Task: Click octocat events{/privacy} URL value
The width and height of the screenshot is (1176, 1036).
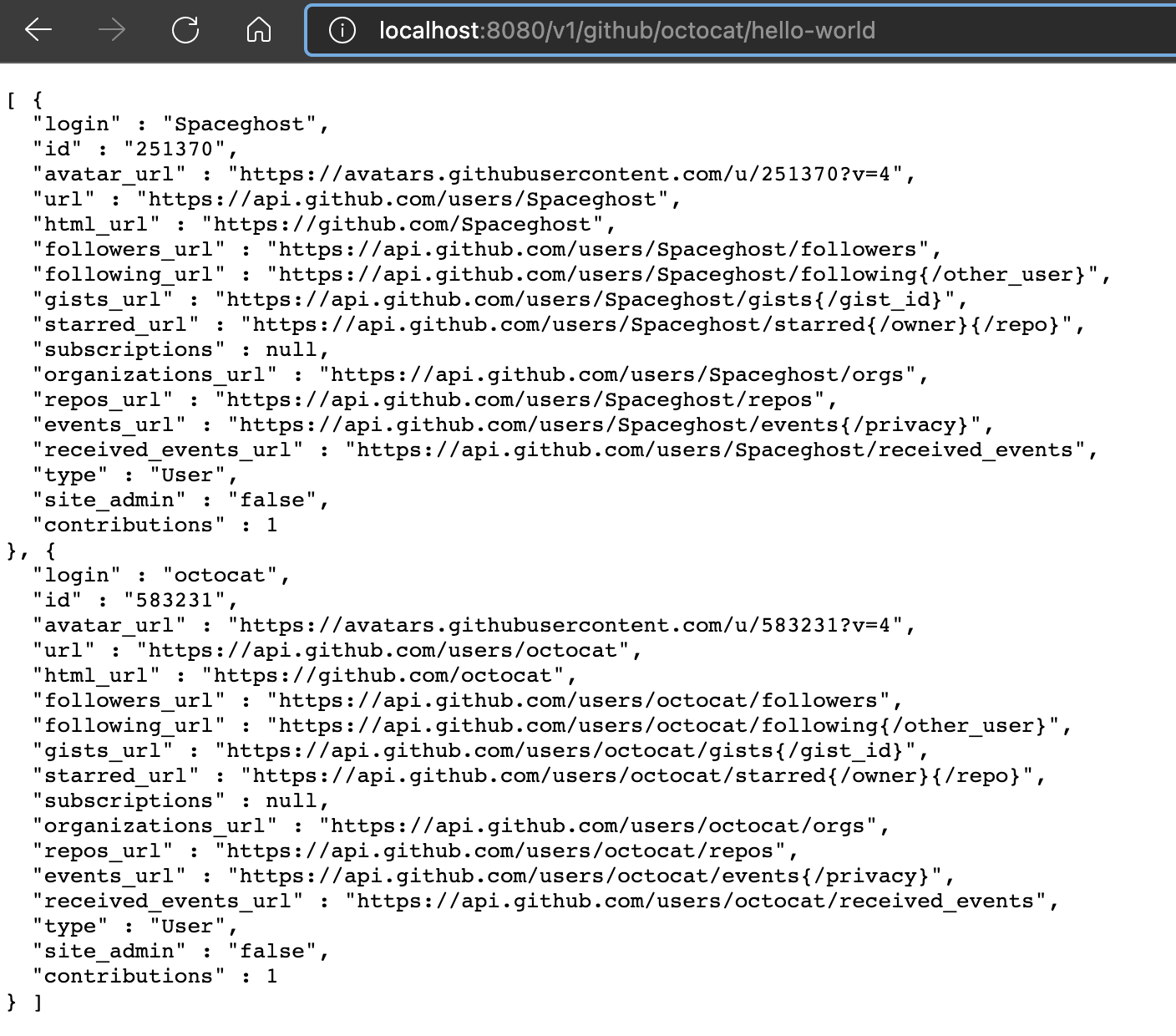Action: pyautogui.click(x=585, y=876)
